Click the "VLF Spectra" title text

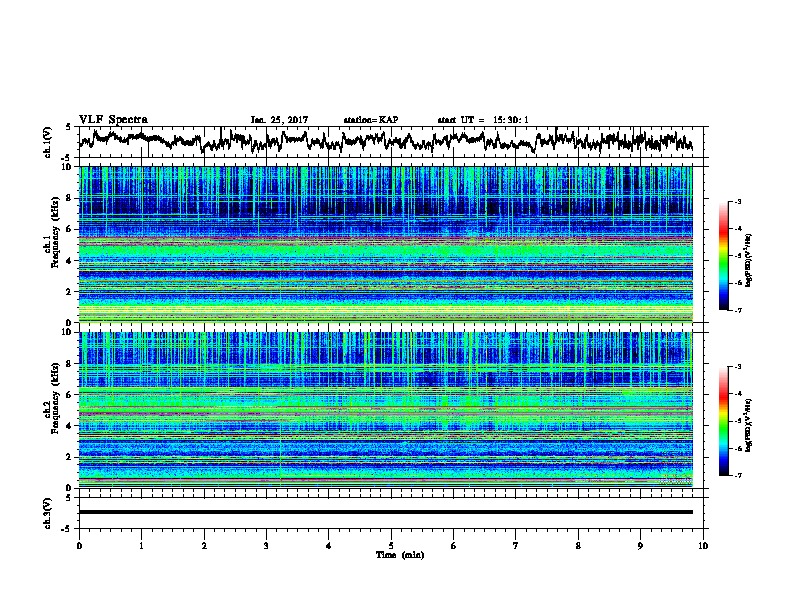pos(113,120)
